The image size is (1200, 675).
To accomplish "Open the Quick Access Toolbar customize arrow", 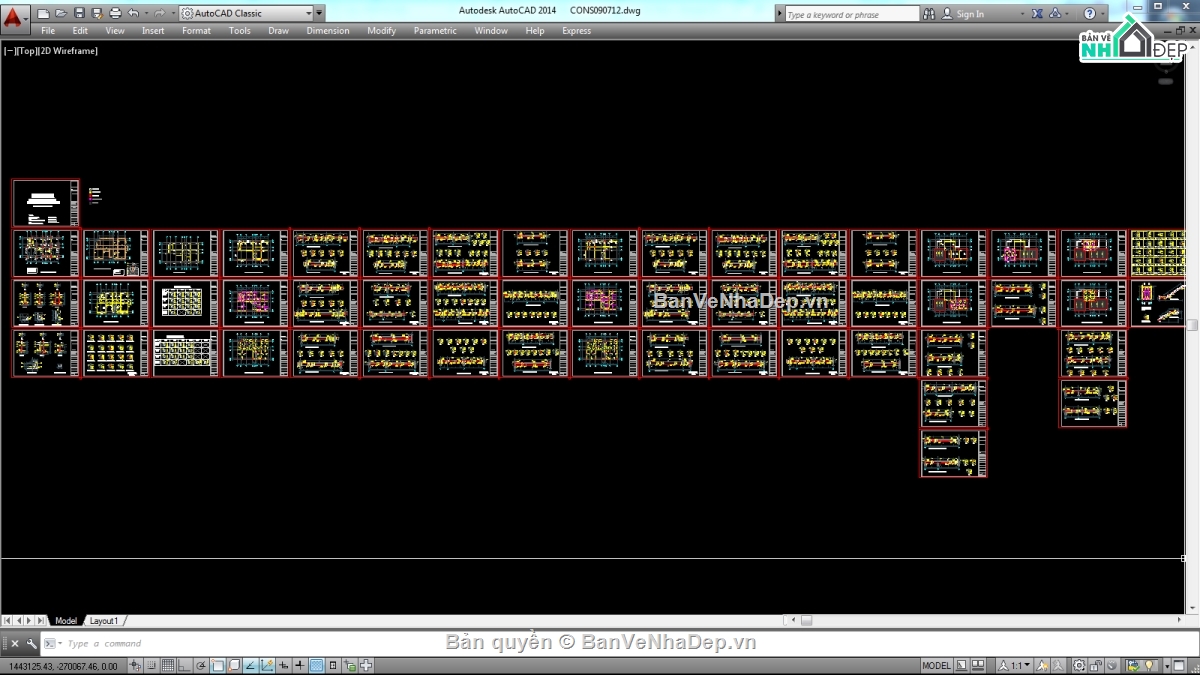I will click(x=319, y=14).
